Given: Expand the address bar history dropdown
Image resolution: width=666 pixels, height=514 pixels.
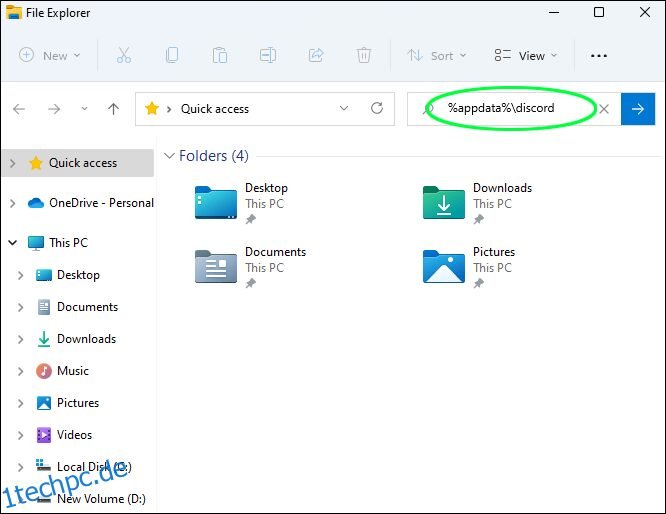Looking at the screenshot, I should coord(344,108).
